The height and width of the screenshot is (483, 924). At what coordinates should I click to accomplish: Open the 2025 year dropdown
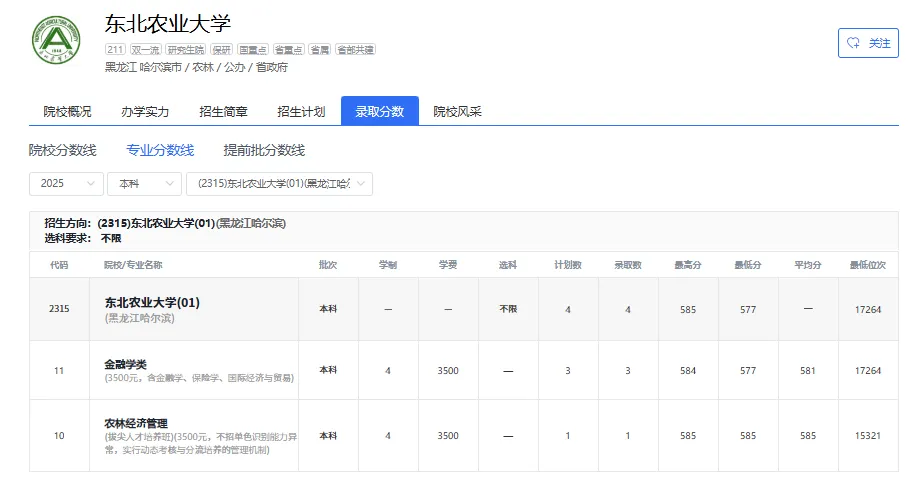click(66, 184)
